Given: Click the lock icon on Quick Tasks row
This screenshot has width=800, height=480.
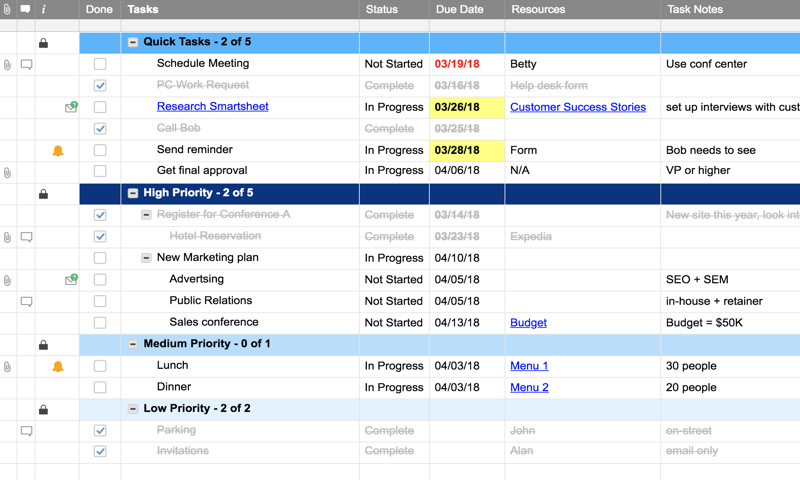Looking at the screenshot, I should coord(43,43).
